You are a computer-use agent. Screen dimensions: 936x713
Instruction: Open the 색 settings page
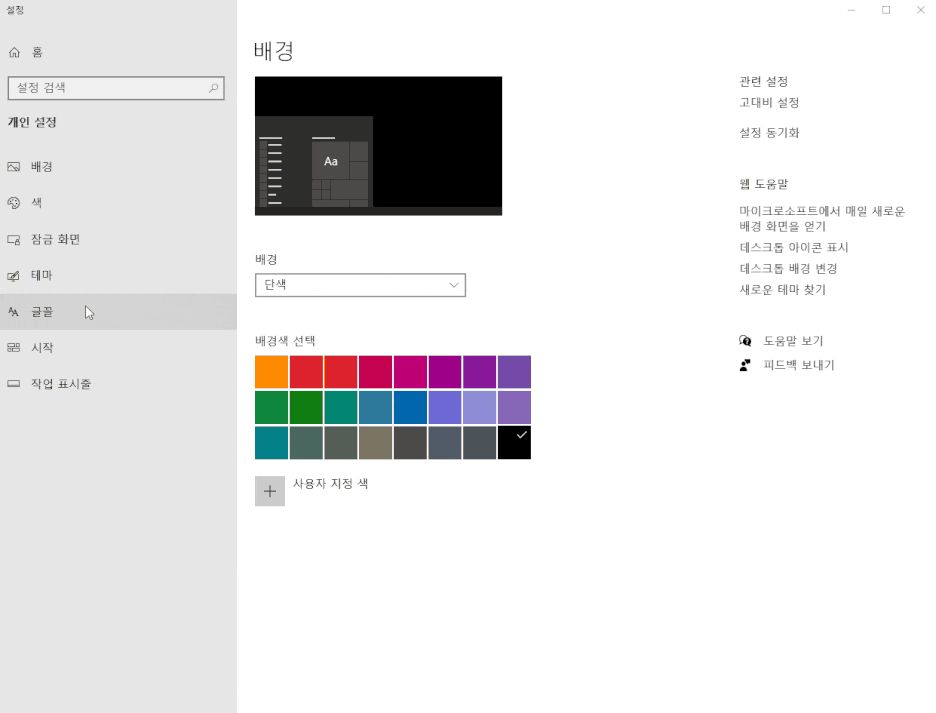[118, 202]
